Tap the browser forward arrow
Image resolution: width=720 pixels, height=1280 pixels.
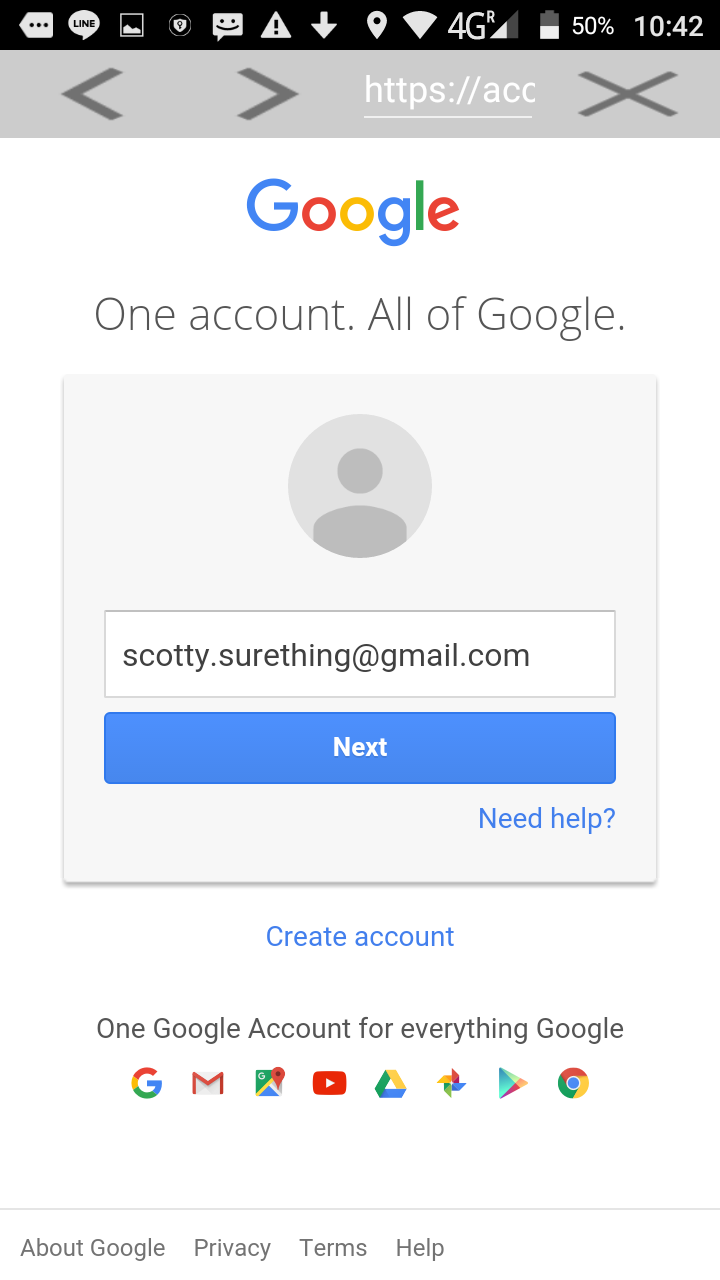267,94
